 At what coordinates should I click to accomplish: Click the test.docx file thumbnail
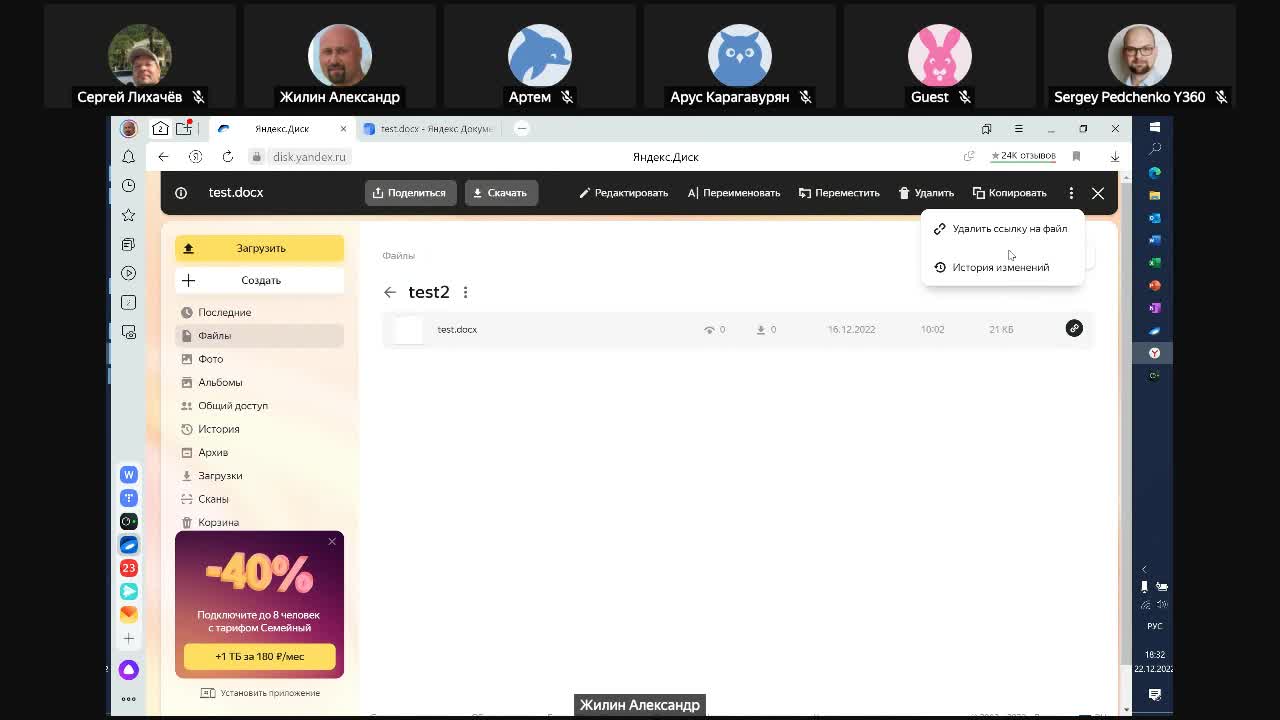click(x=408, y=330)
